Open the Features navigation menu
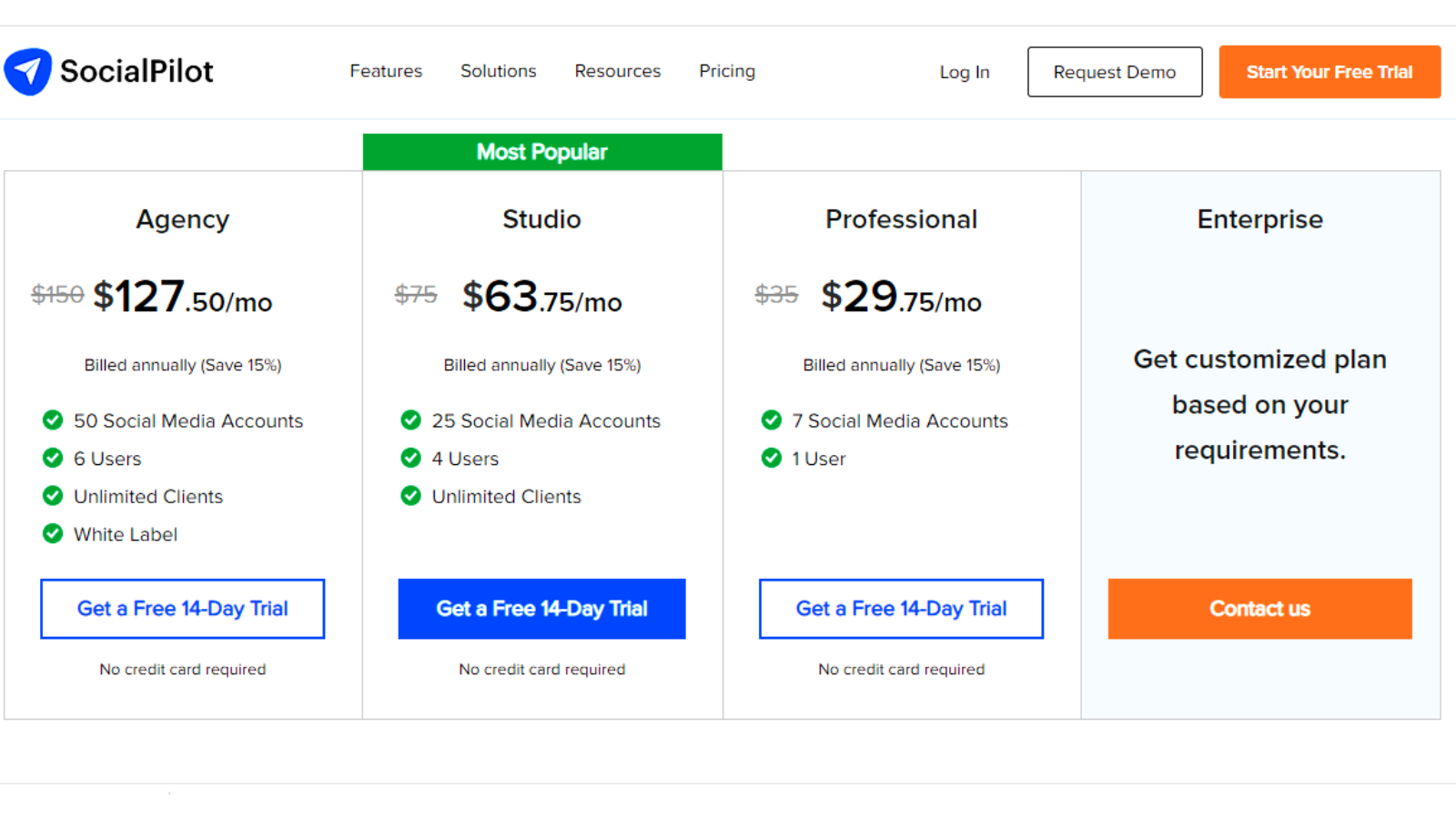 point(386,71)
